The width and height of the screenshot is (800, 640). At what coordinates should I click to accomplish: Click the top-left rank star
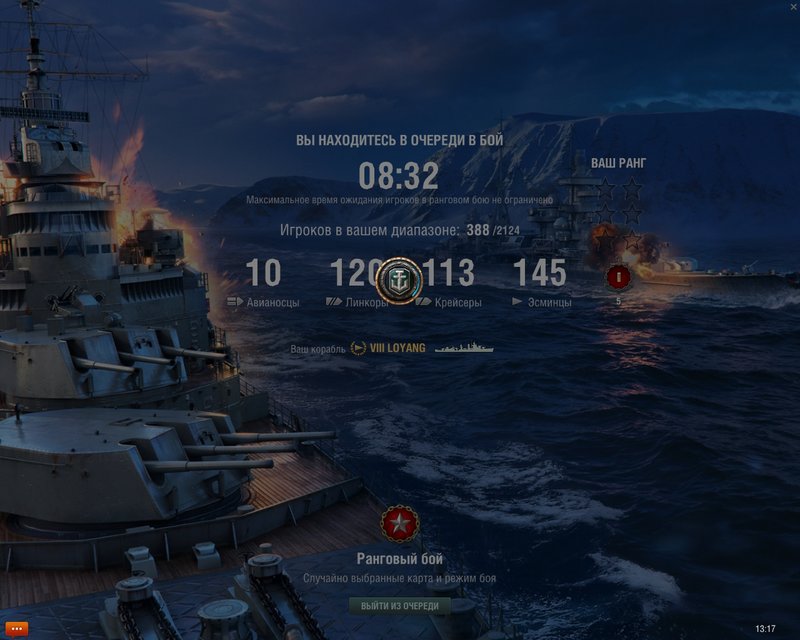(605, 188)
